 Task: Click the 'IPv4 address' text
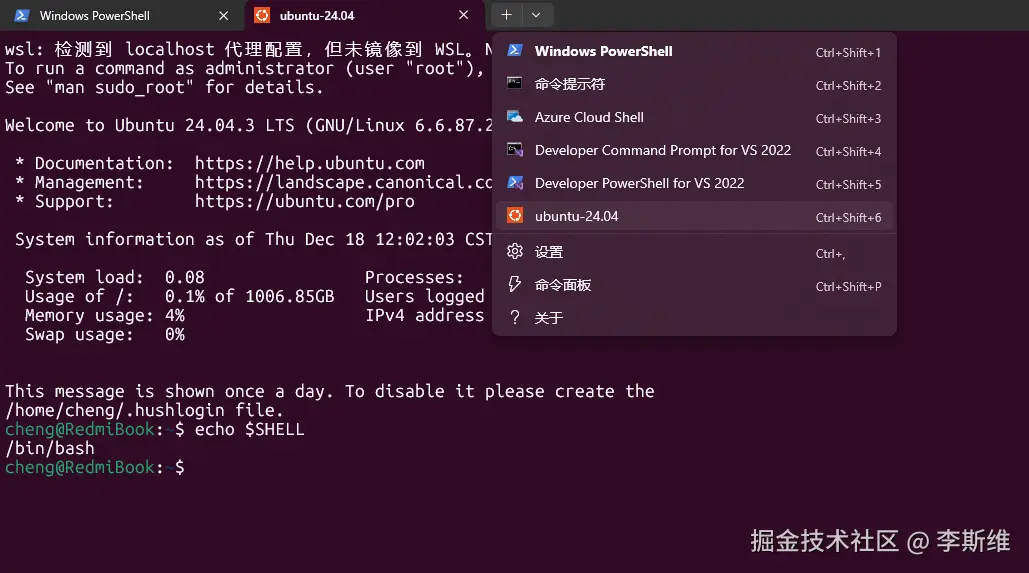point(425,315)
